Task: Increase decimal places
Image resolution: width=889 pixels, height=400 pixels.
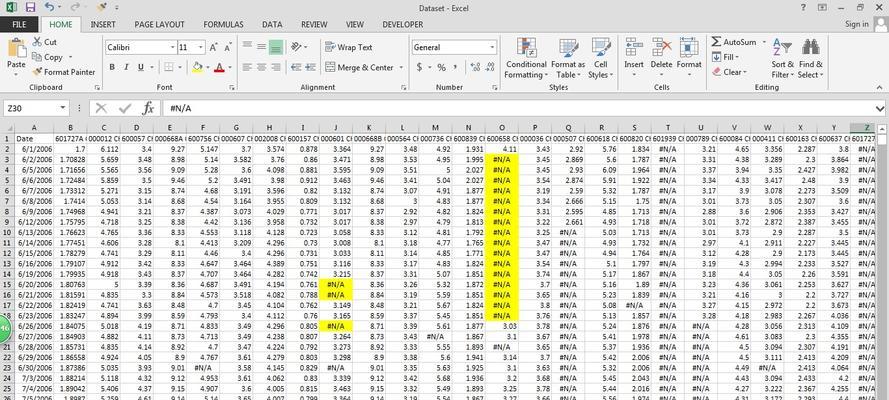Action: click(x=475, y=67)
